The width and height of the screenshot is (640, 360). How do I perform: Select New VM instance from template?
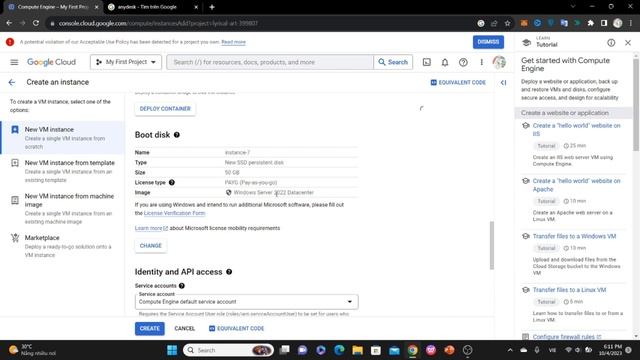[x=62, y=171]
